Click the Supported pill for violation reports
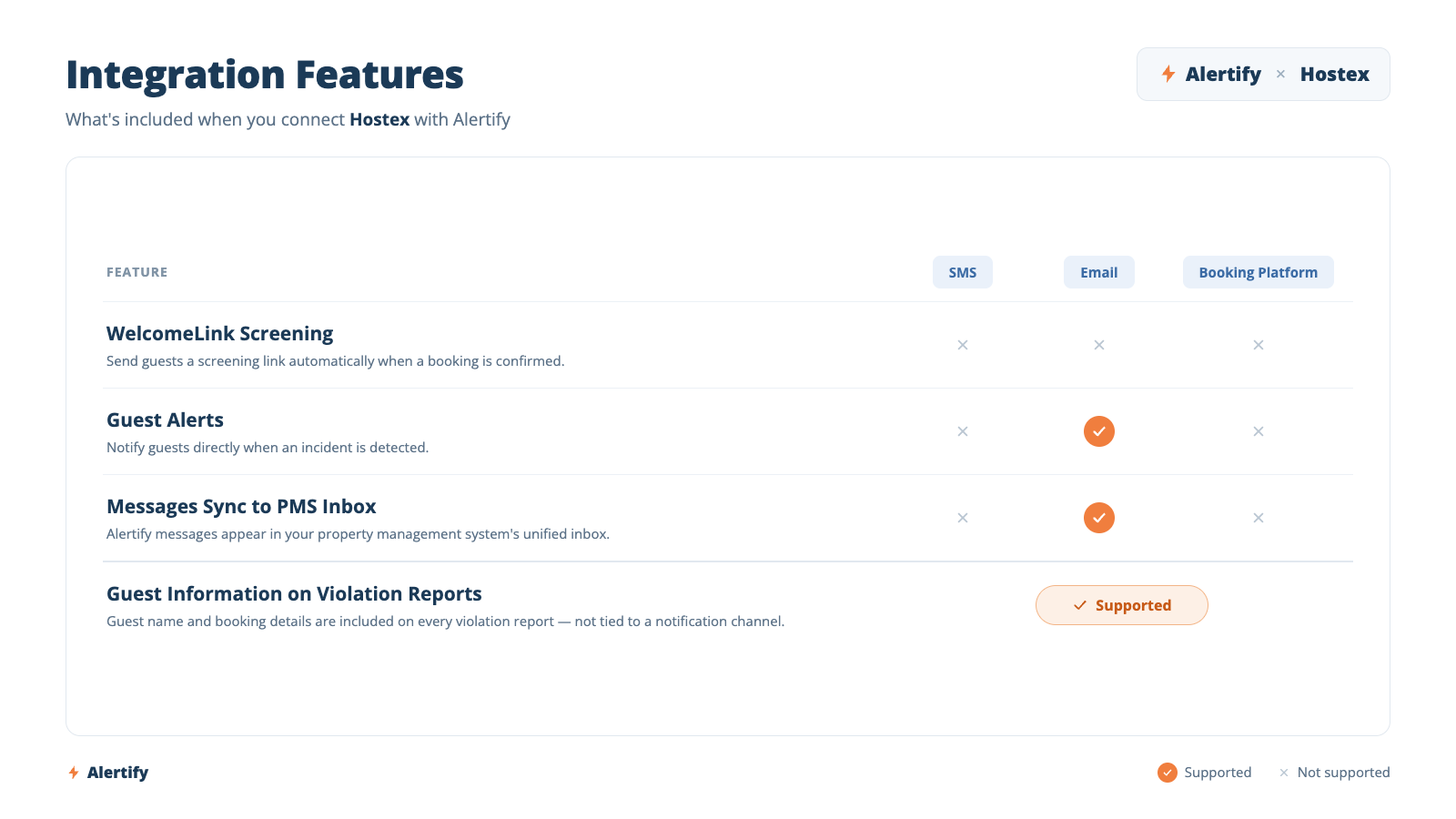This screenshot has height=819, width=1456. coord(1122,605)
